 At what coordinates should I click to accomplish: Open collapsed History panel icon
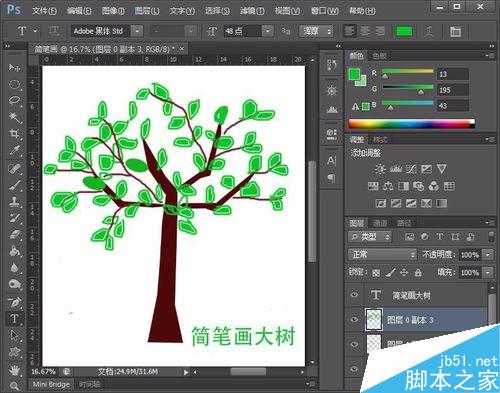coord(332,64)
